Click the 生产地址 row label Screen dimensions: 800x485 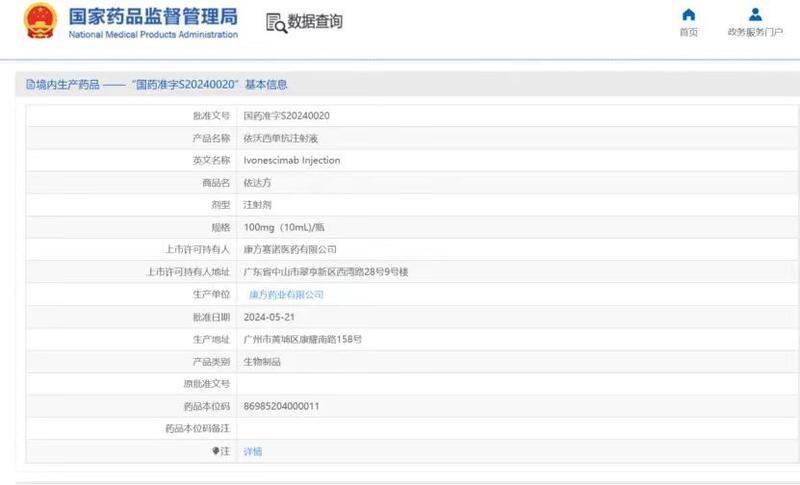click(211, 339)
